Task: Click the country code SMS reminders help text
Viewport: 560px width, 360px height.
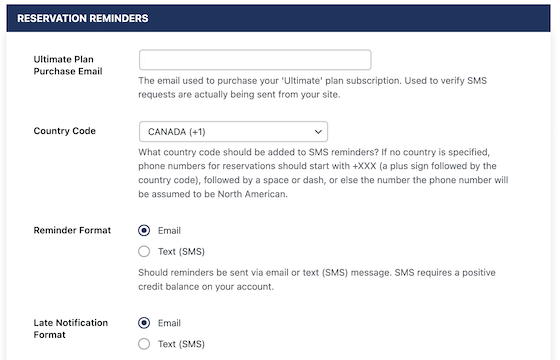Action: click(x=323, y=173)
